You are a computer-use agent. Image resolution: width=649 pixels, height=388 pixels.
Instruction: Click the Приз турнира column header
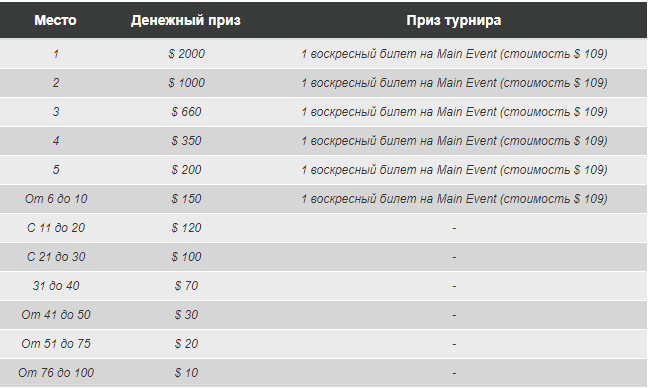click(x=454, y=20)
